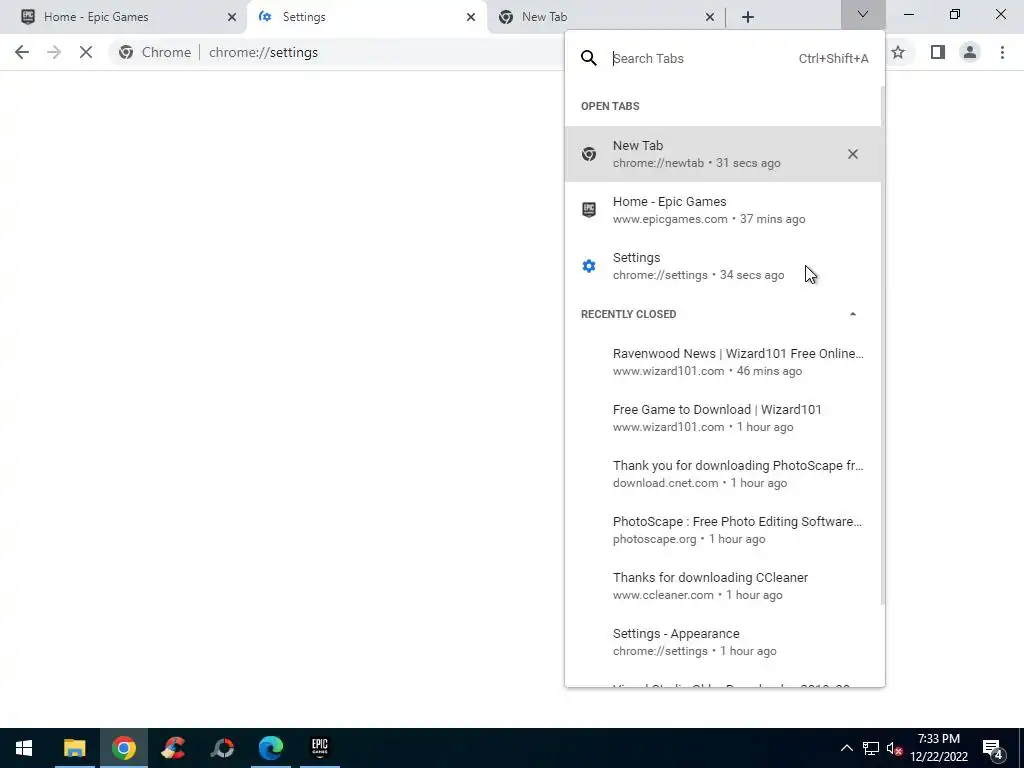Switch to the Settings browser tab

[366, 17]
